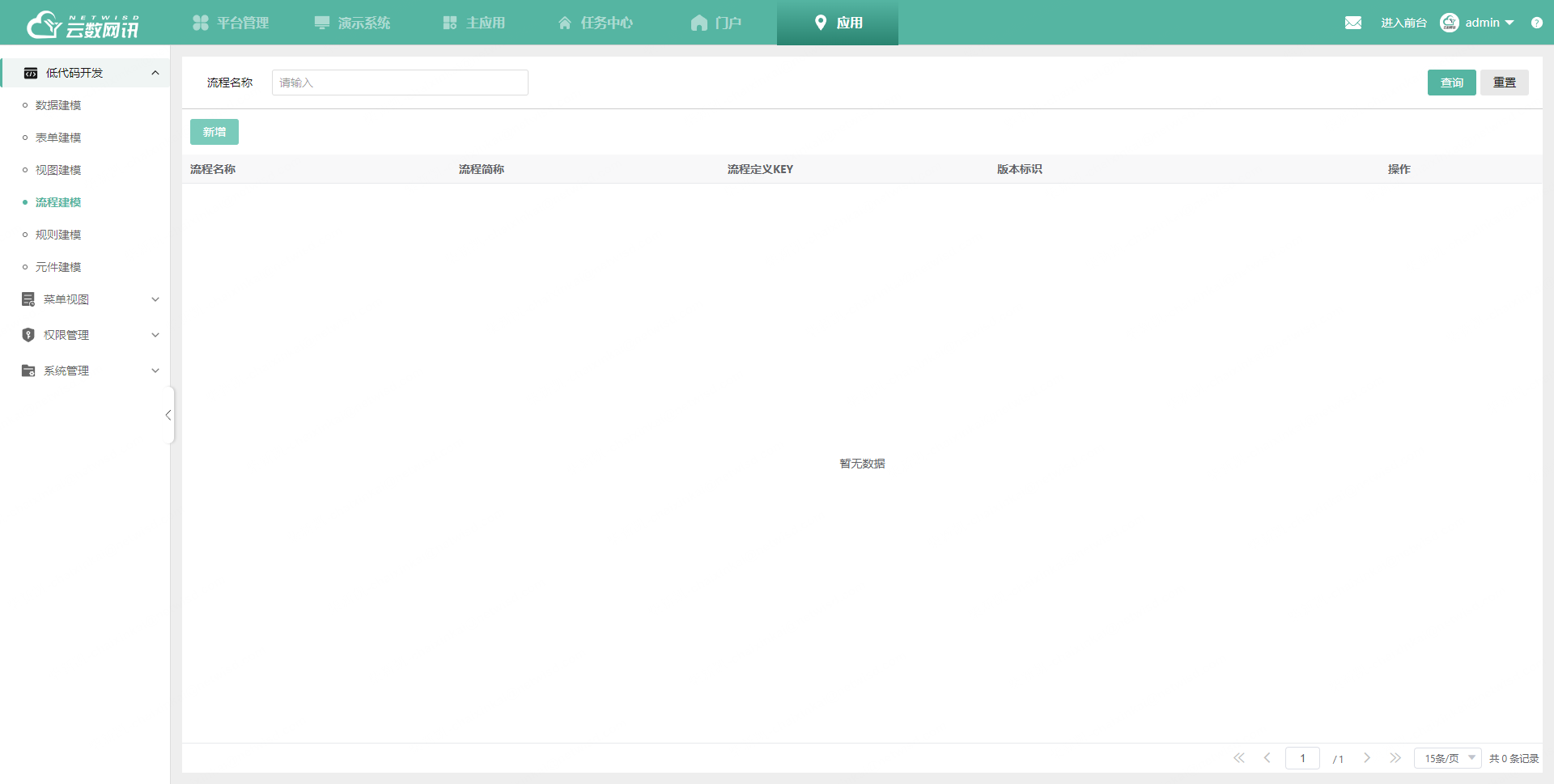Collapse the left sidebar panel handle
Viewport: 1554px width, 784px height.
click(x=168, y=415)
